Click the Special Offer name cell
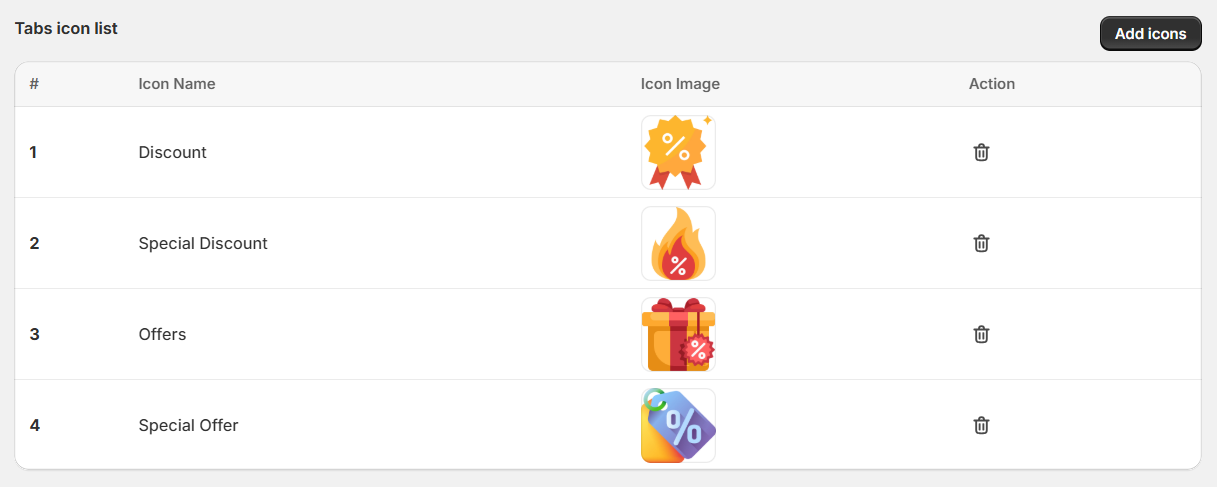This screenshot has height=487, width=1217. pyautogui.click(x=188, y=425)
